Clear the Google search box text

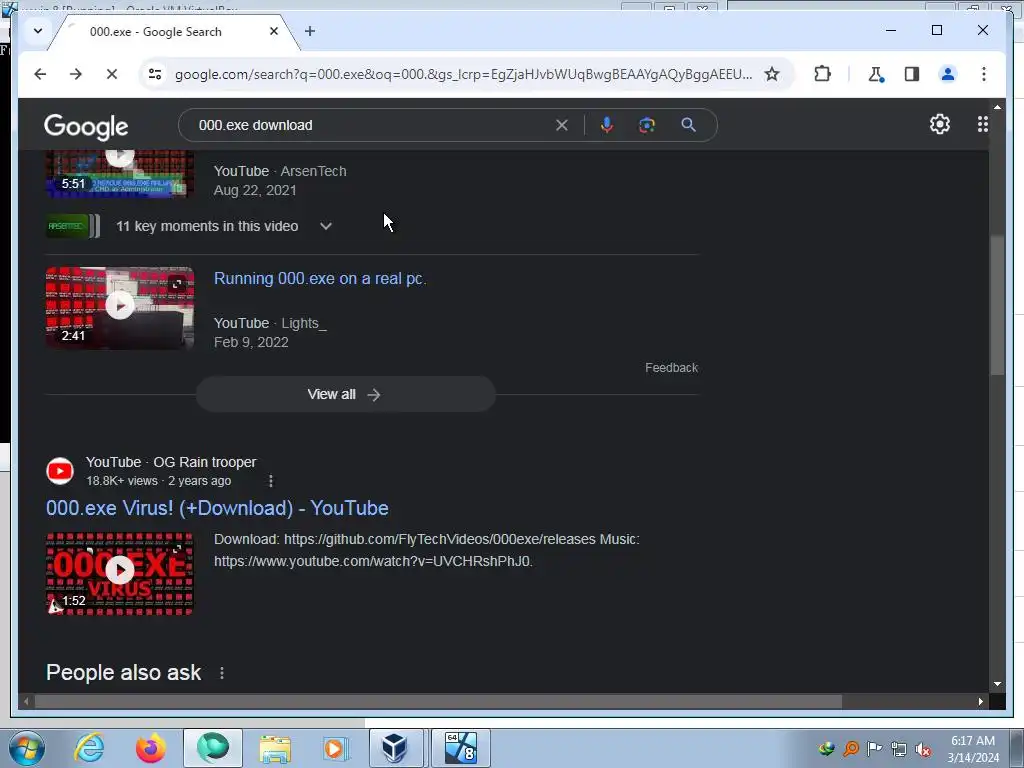click(x=562, y=125)
